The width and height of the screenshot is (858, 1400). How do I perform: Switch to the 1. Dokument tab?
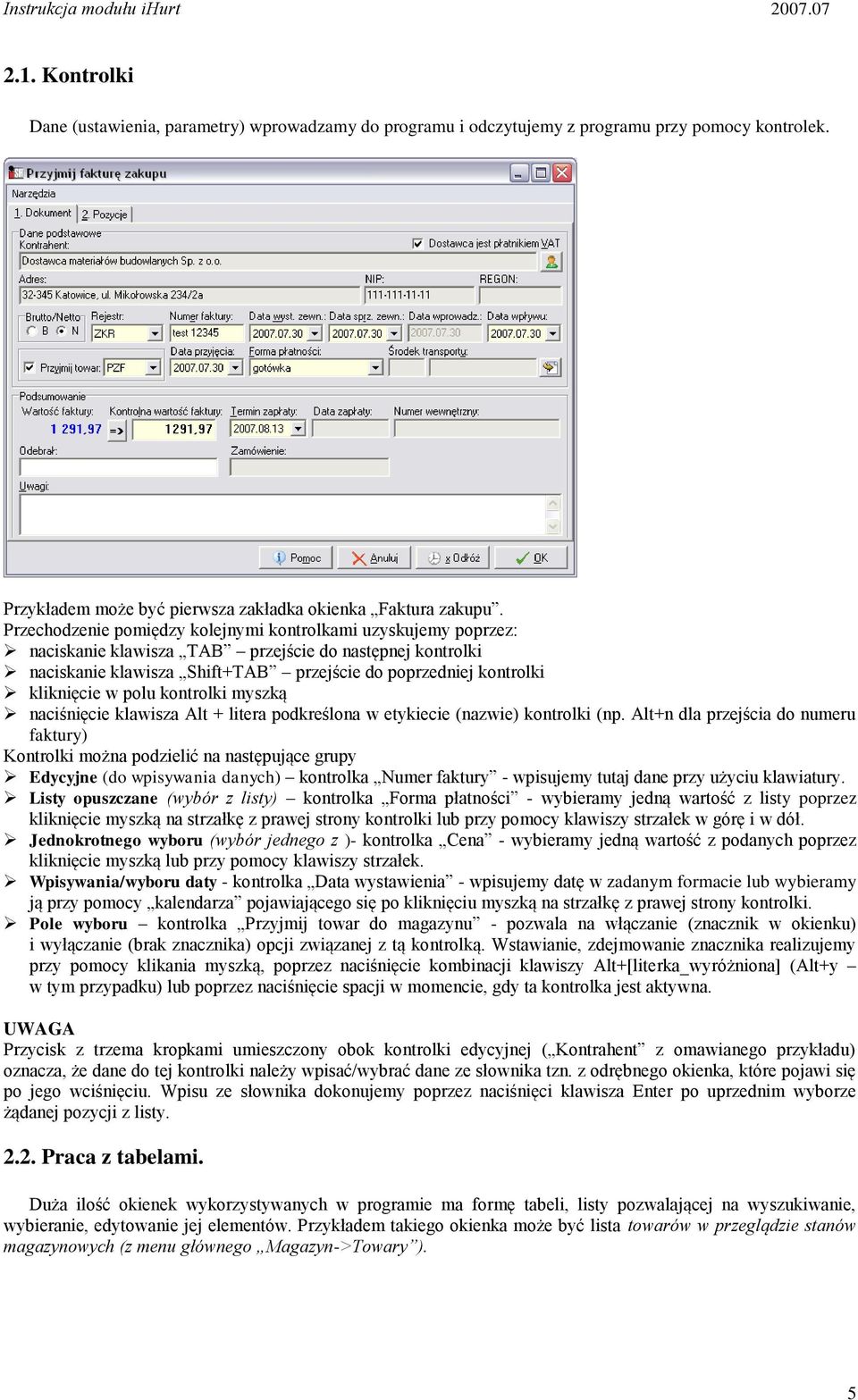click(x=42, y=214)
